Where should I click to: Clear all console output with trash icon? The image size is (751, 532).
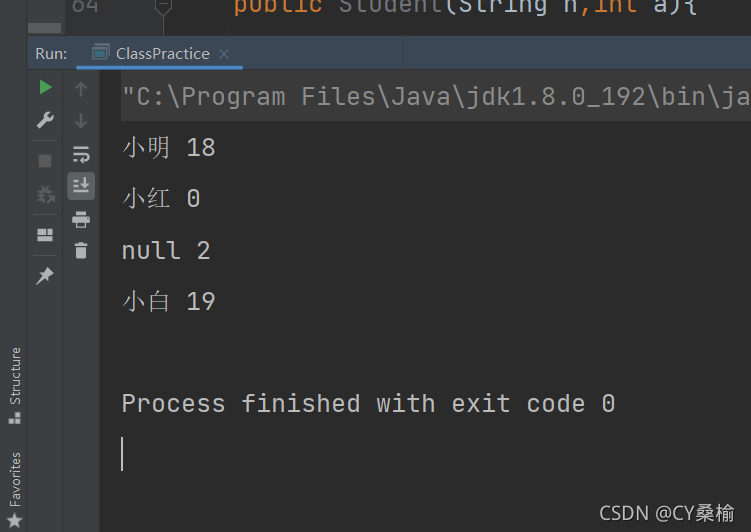point(81,250)
